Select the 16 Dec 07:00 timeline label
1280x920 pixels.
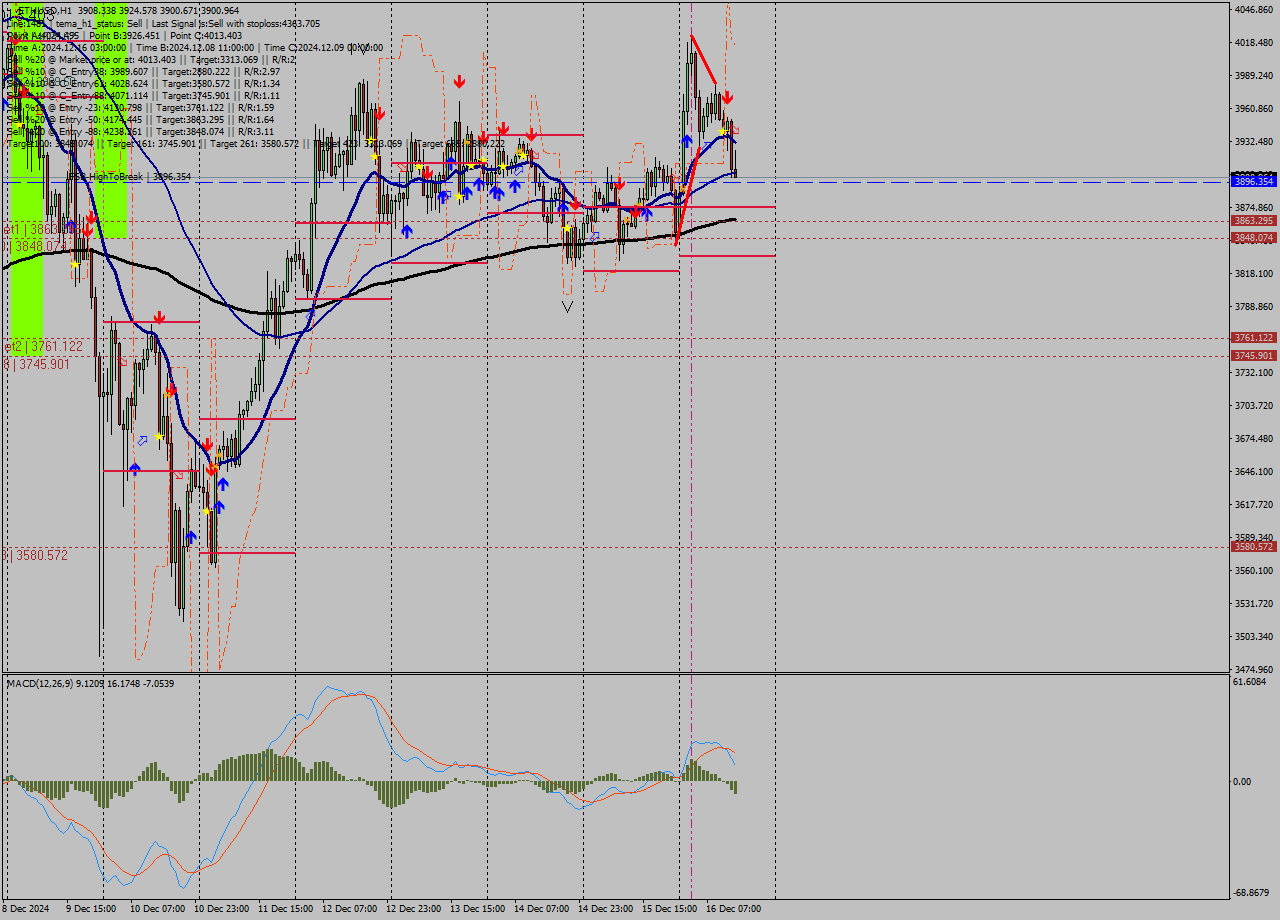coord(733,909)
